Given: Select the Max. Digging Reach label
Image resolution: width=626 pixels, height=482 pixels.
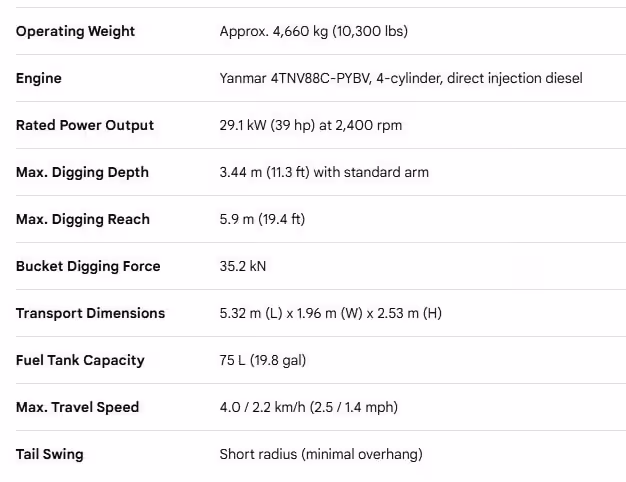Looking at the screenshot, I should tap(83, 219).
